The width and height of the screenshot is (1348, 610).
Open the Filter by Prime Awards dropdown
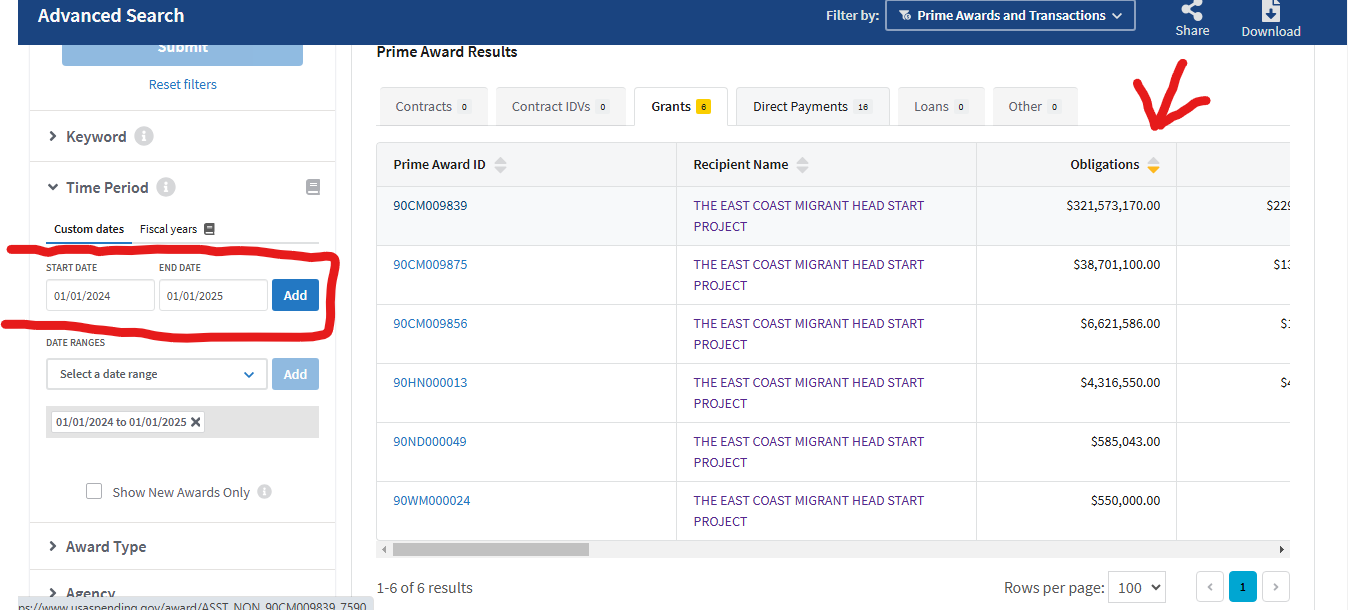click(1010, 15)
